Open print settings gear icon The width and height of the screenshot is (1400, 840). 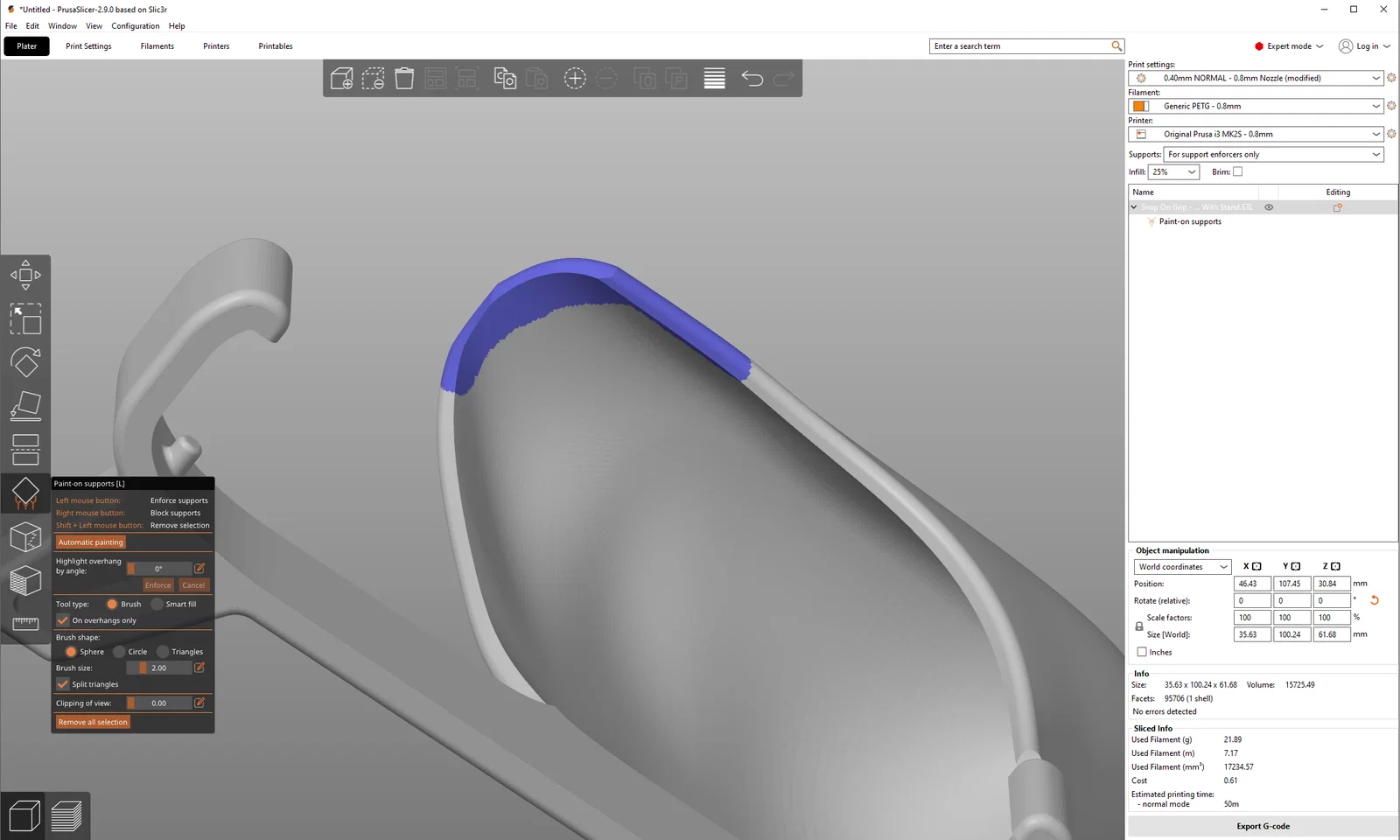pyautogui.click(x=1391, y=78)
